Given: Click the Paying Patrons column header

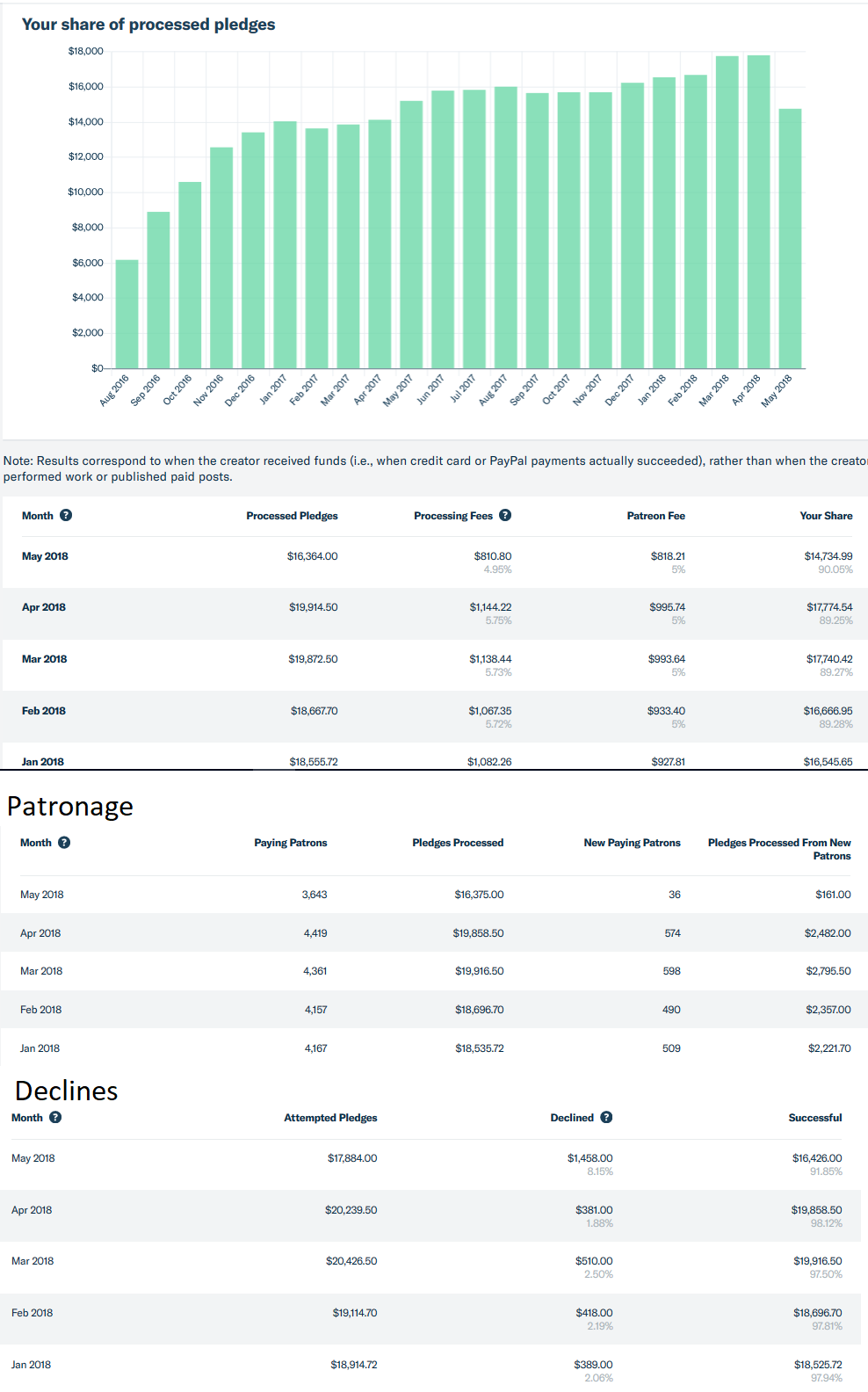Looking at the screenshot, I should [290, 843].
